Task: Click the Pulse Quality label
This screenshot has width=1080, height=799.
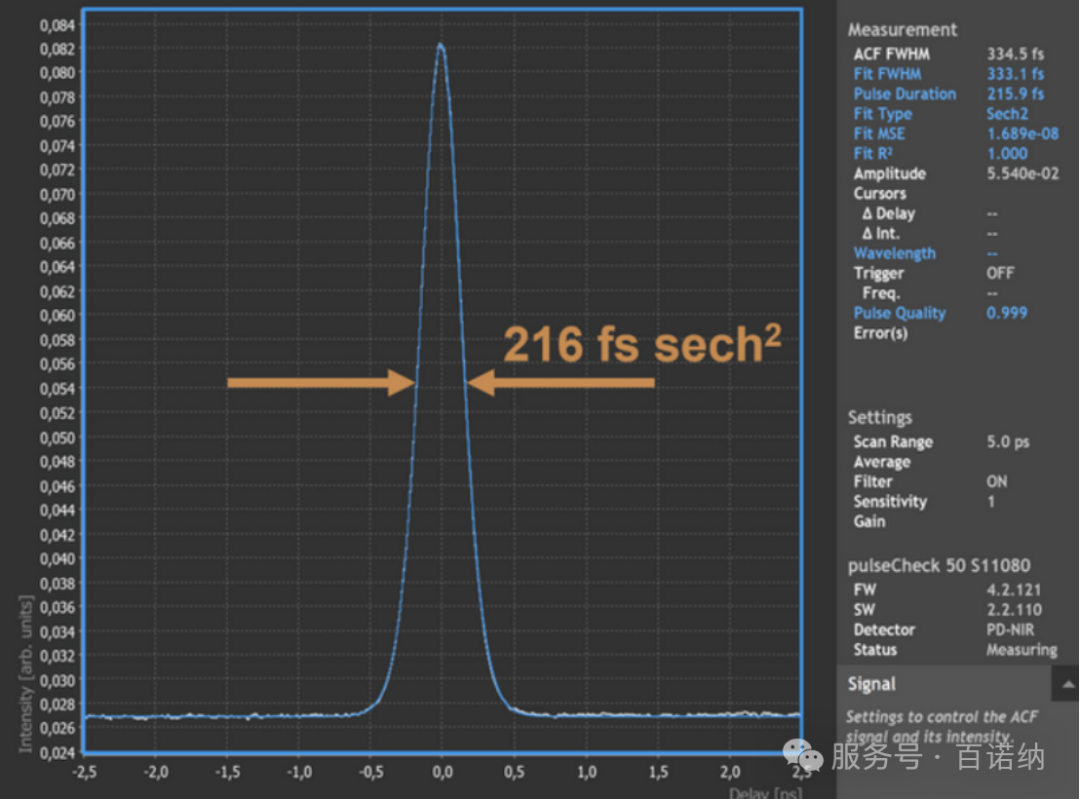Action: (x=899, y=313)
